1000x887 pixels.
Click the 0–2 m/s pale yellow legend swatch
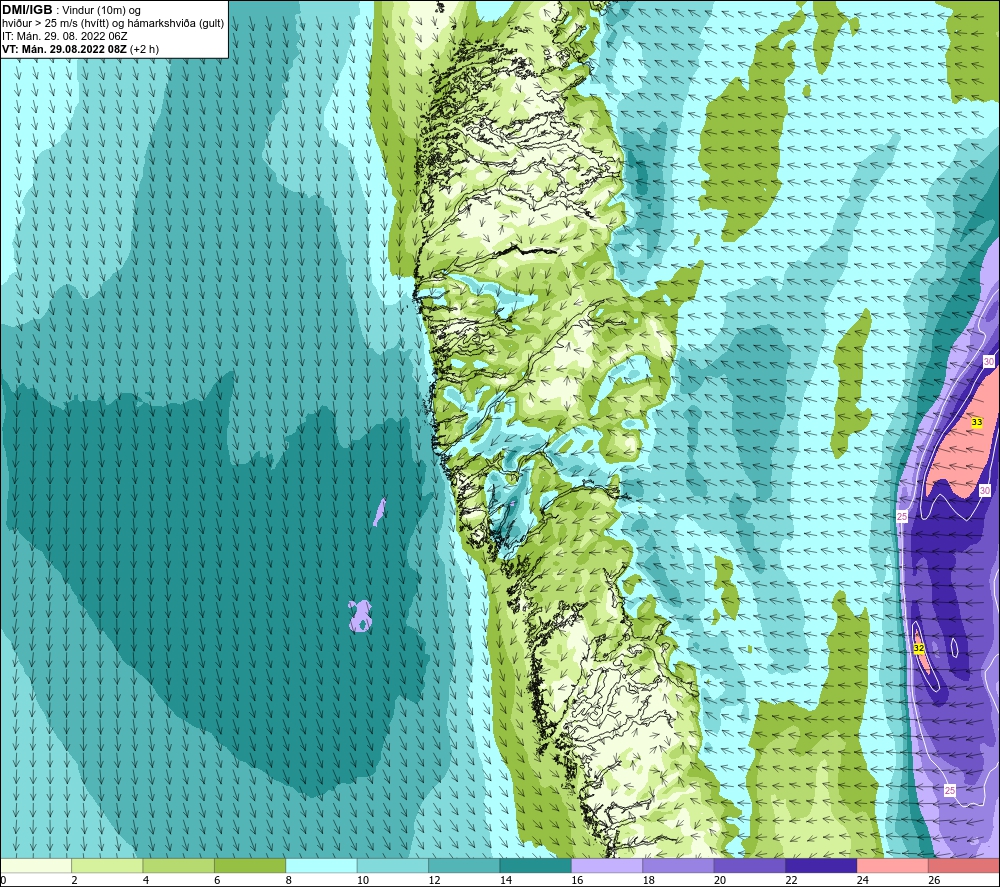click(x=36, y=865)
